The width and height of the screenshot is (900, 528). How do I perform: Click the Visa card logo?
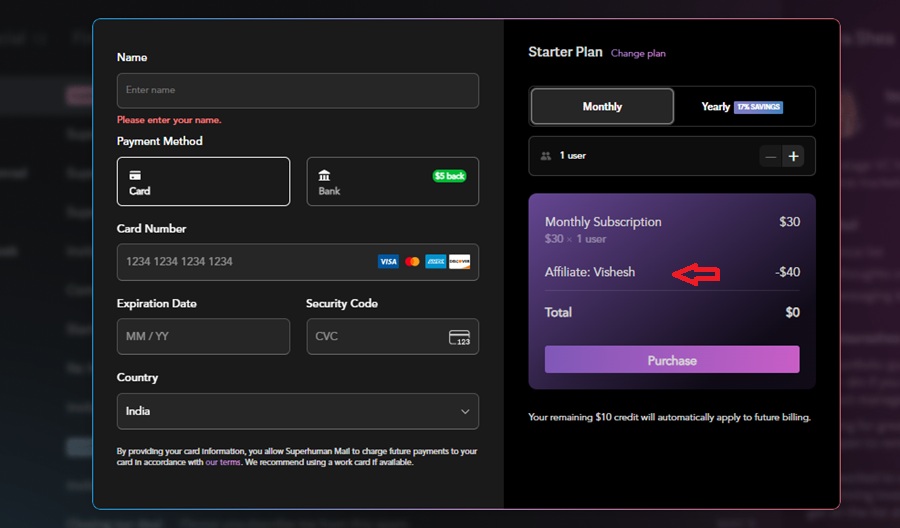[x=388, y=262]
